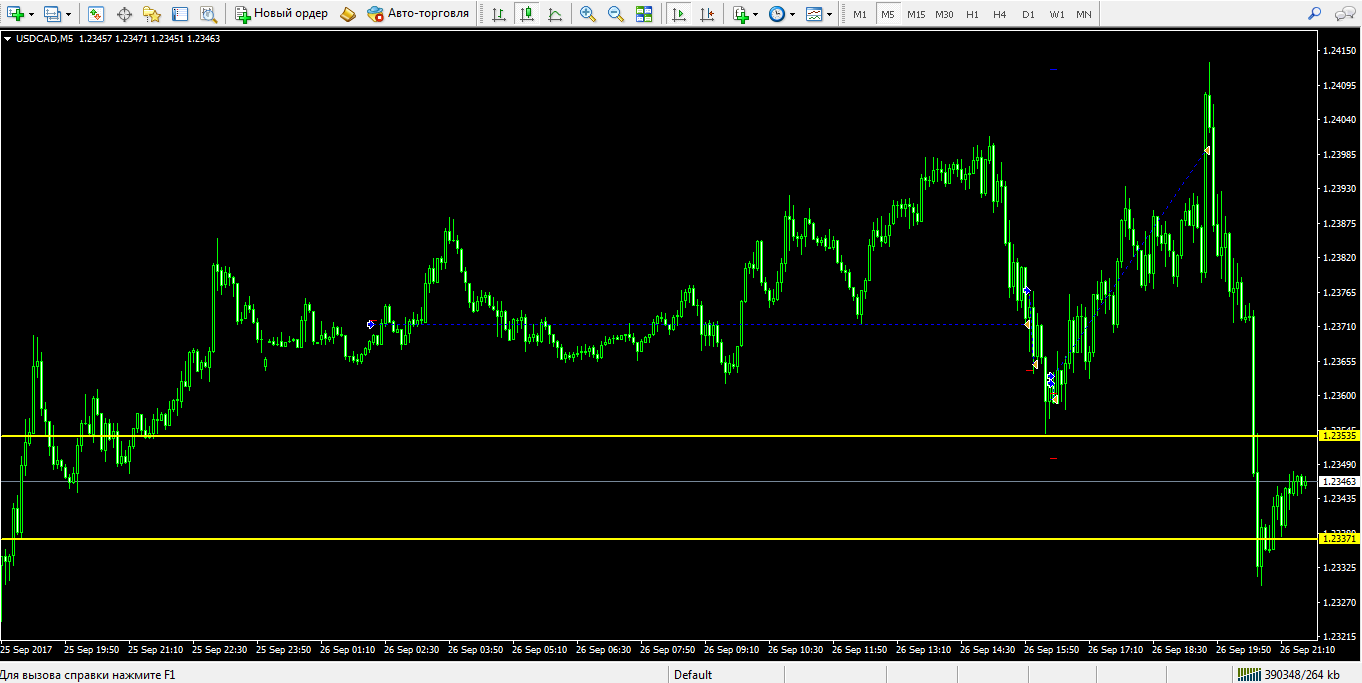Open the chat bubbles icon

(x=1343, y=14)
